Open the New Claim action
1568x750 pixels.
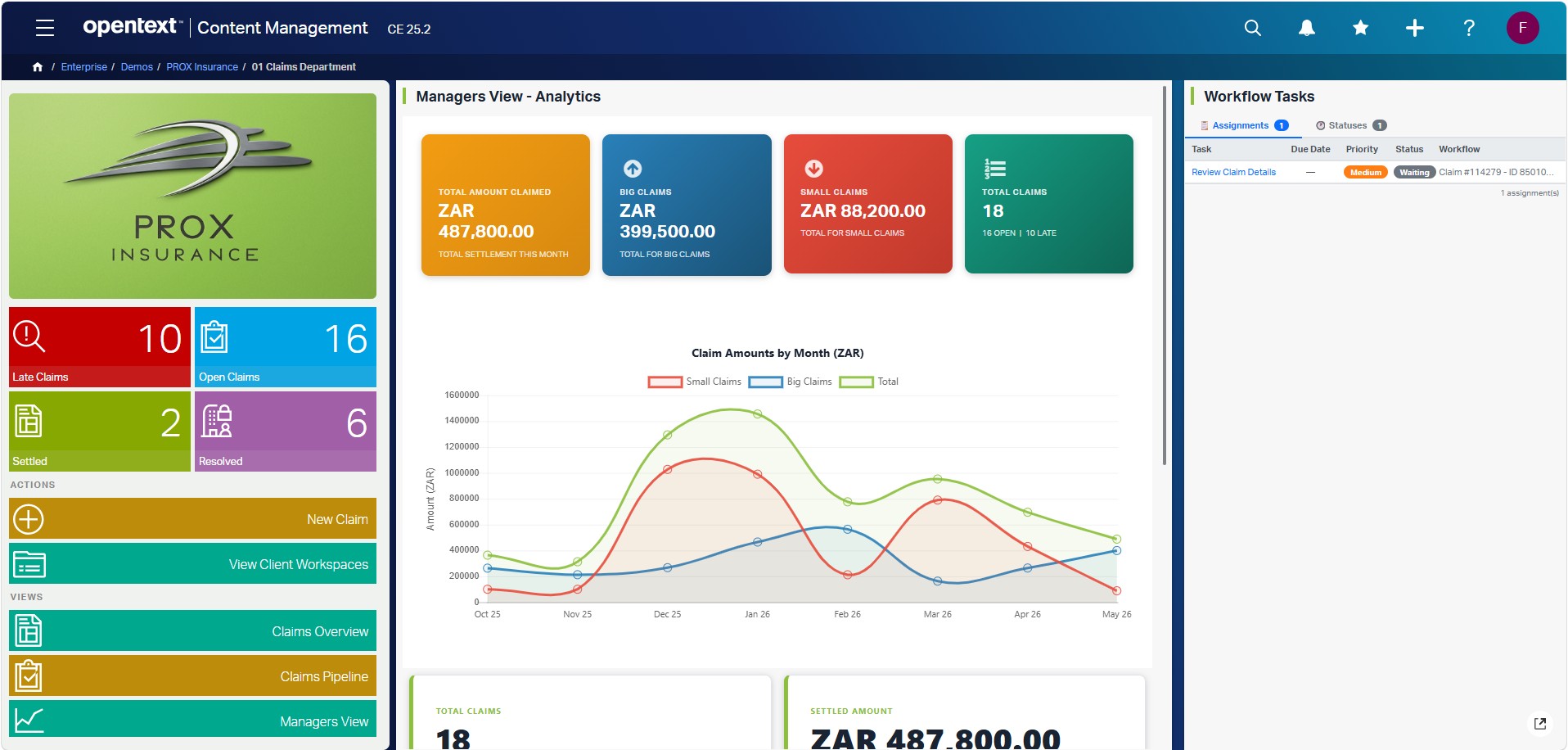192,519
